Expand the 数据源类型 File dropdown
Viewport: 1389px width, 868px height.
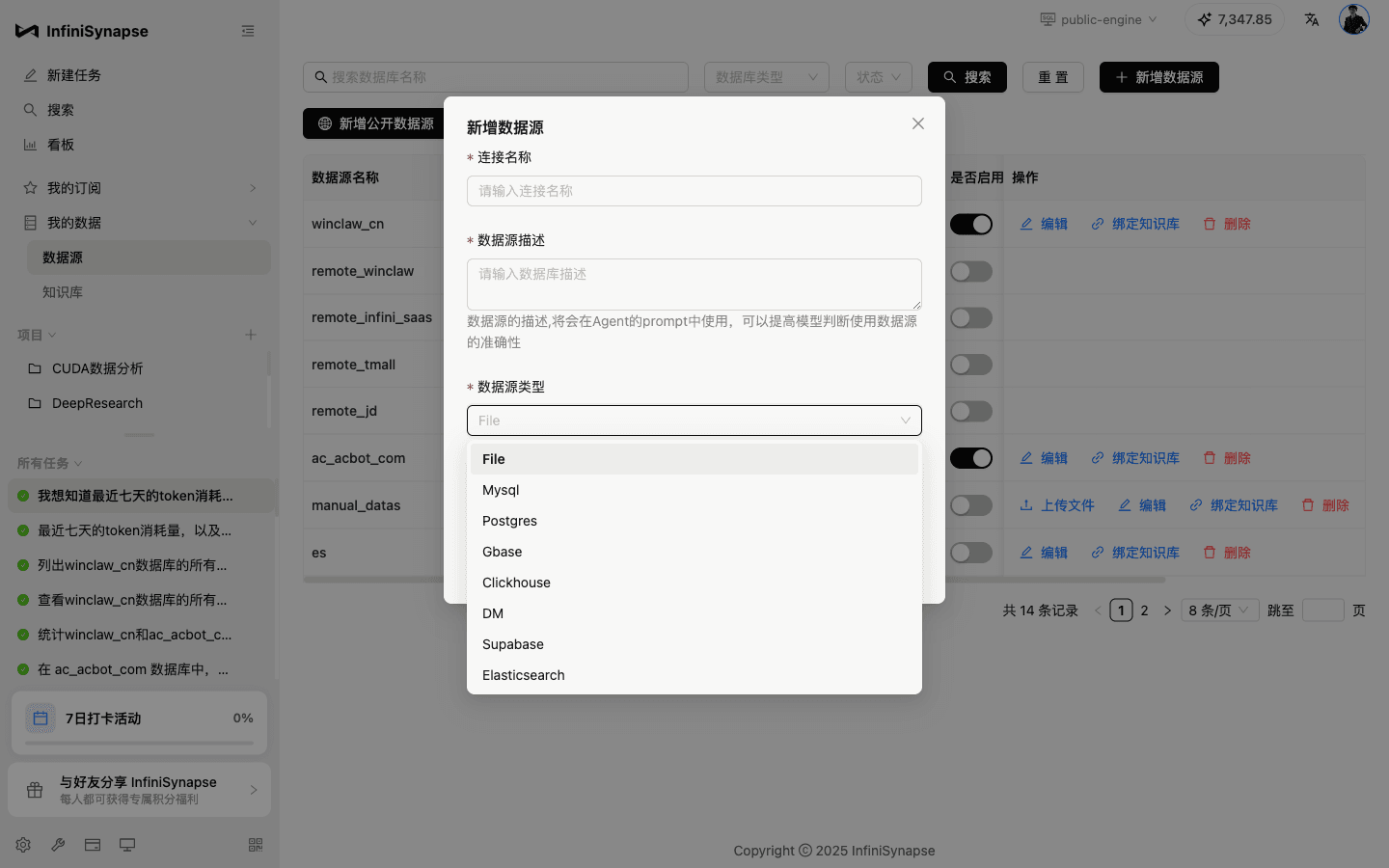[x=694, y=420]
